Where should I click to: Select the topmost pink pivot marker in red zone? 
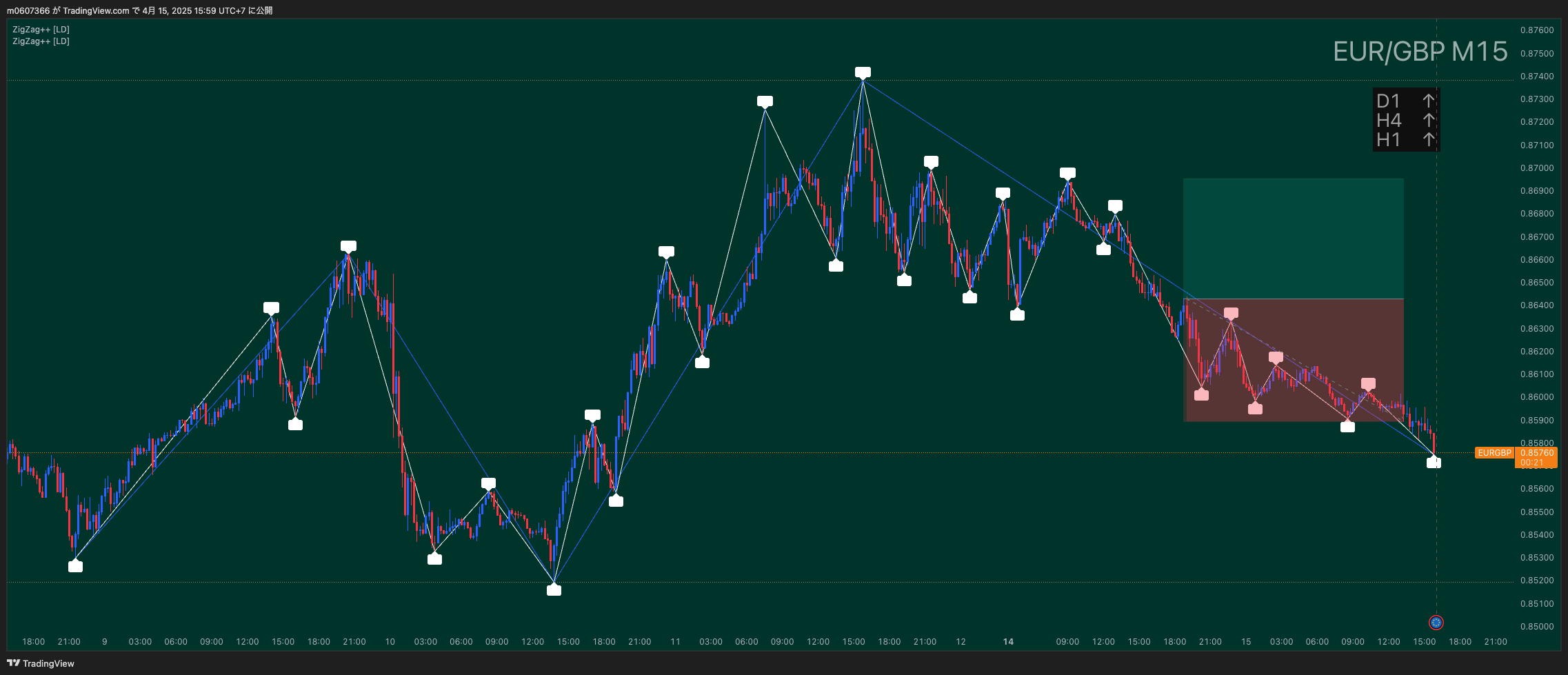coord(1231,313)
